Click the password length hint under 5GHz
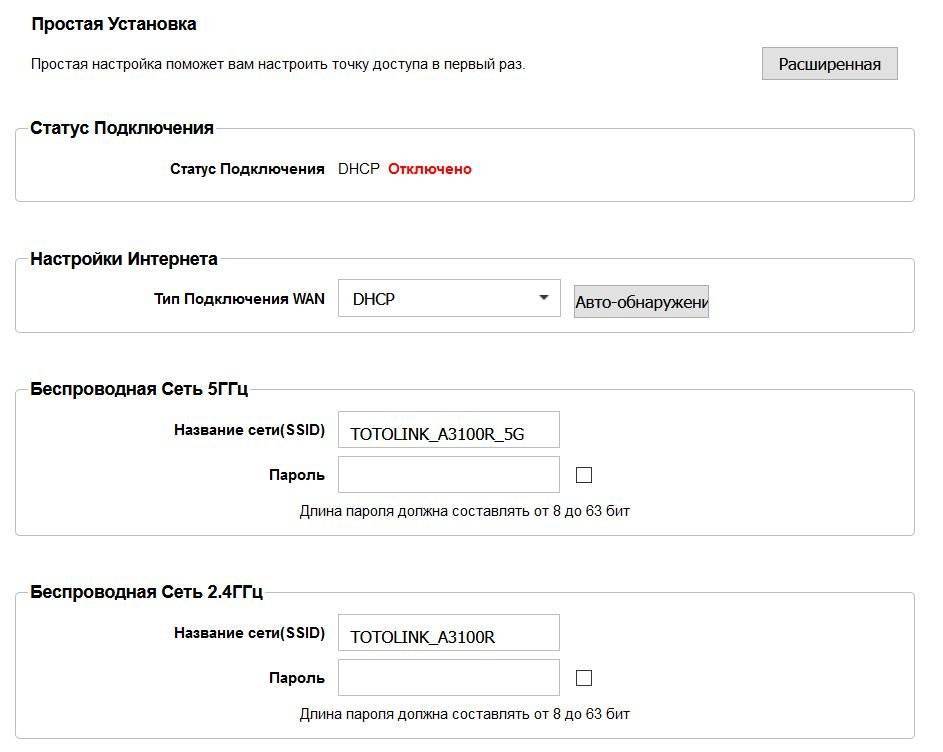 click(464, 511)
